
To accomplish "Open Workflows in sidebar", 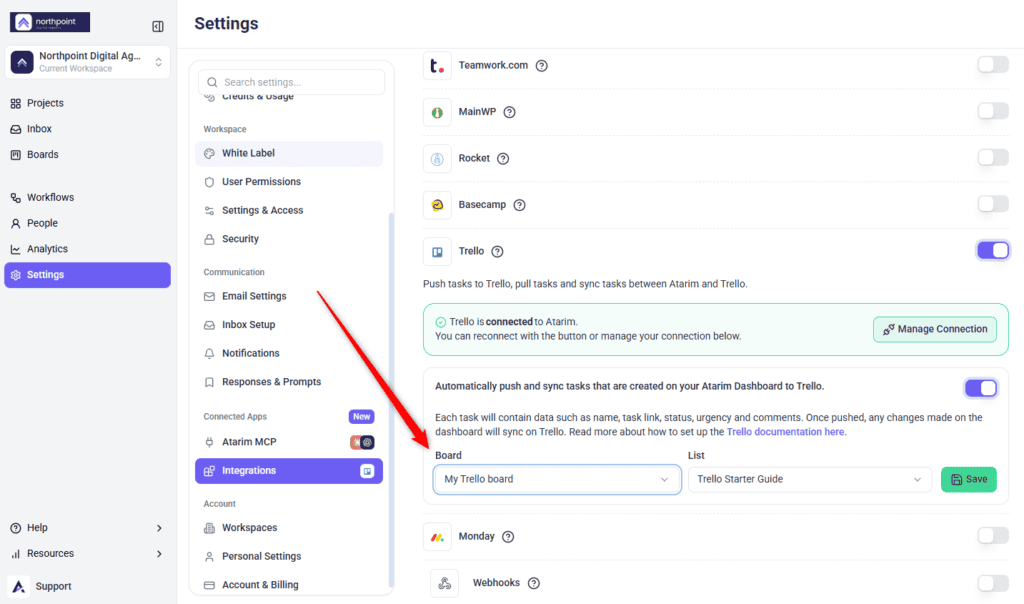I will point(87,197).
